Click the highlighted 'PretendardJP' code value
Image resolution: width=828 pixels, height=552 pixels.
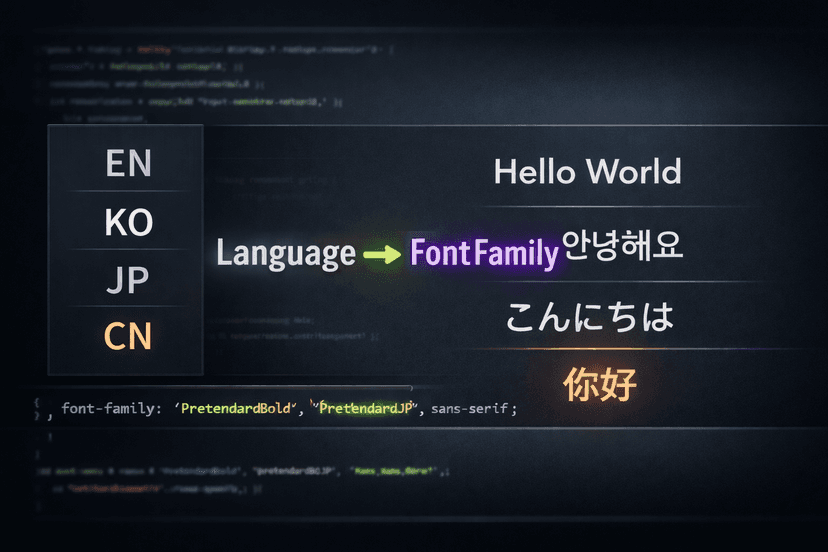[x=365, y=408]
